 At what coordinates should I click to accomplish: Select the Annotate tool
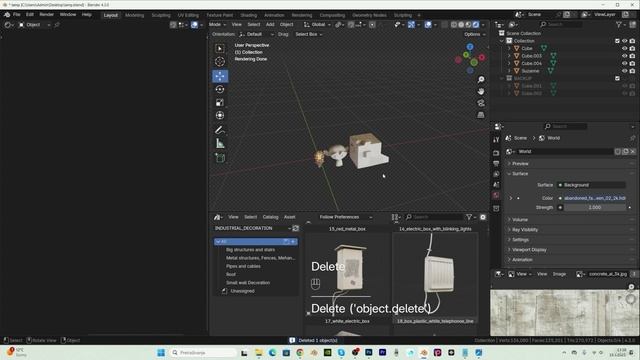pos(220,130)
